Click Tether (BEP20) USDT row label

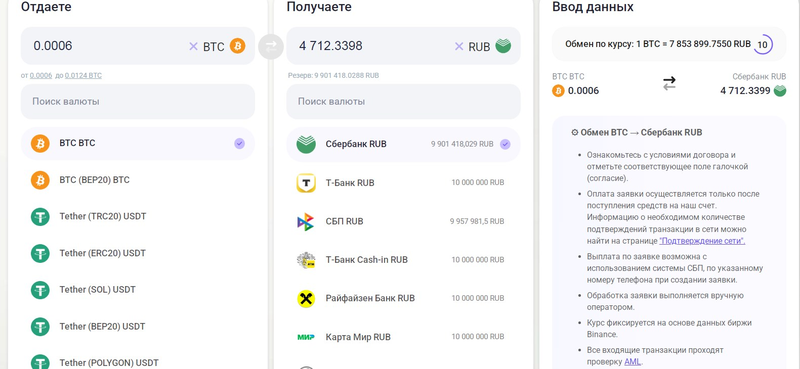pyautogui.click(x=103, y=327)
